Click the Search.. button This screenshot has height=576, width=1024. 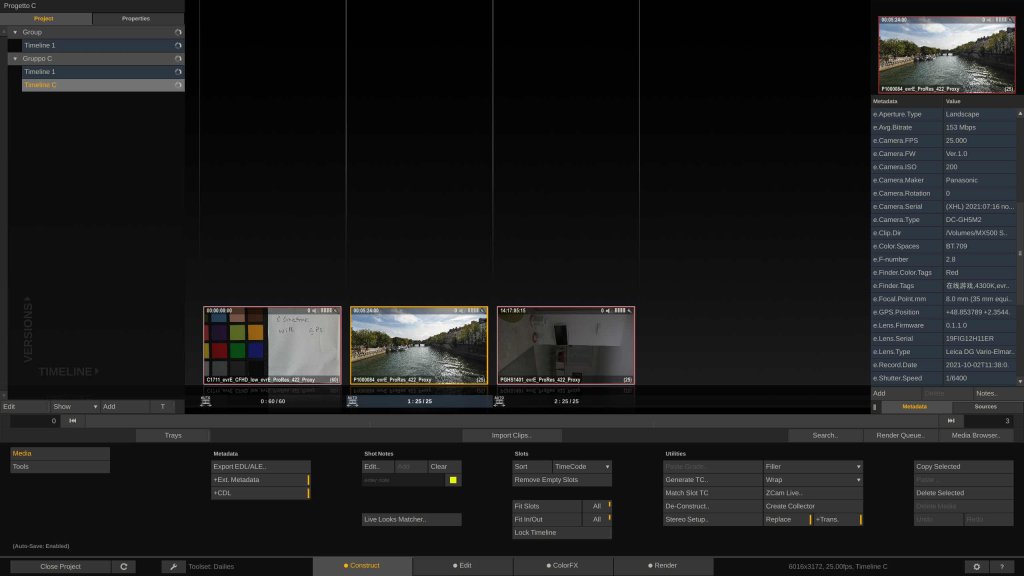pos(825,435)
